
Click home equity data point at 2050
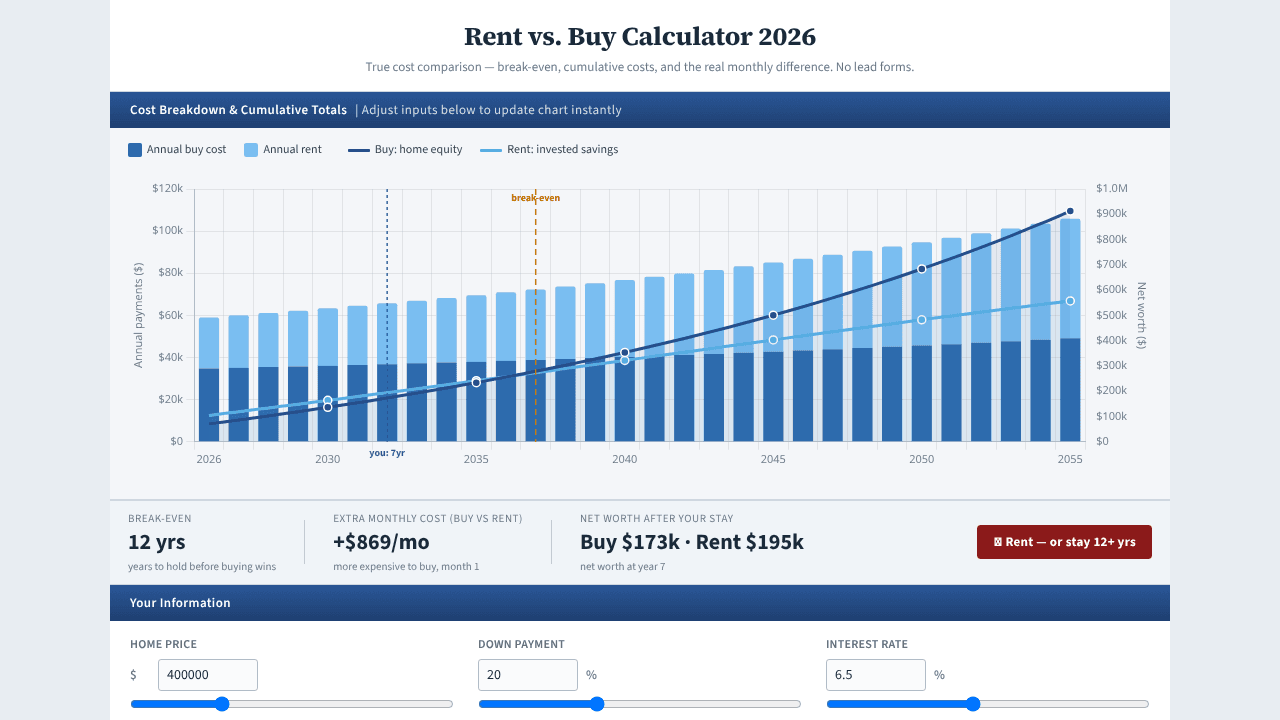[x=922, y=269]
